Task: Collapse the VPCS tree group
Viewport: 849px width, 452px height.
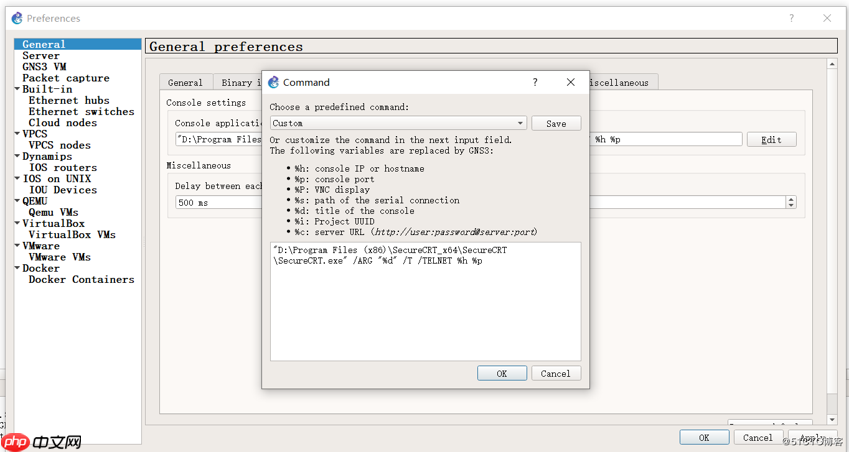Action: (17, 134)
